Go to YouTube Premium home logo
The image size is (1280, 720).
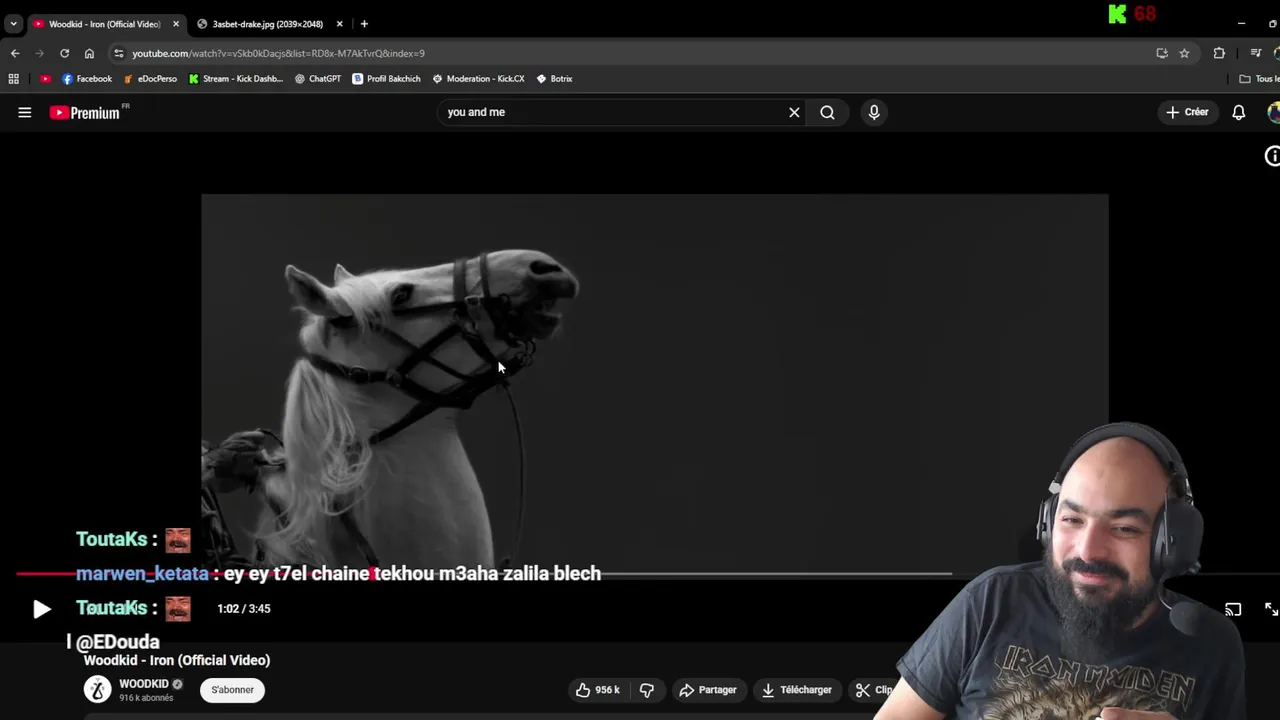click(86, 113)
